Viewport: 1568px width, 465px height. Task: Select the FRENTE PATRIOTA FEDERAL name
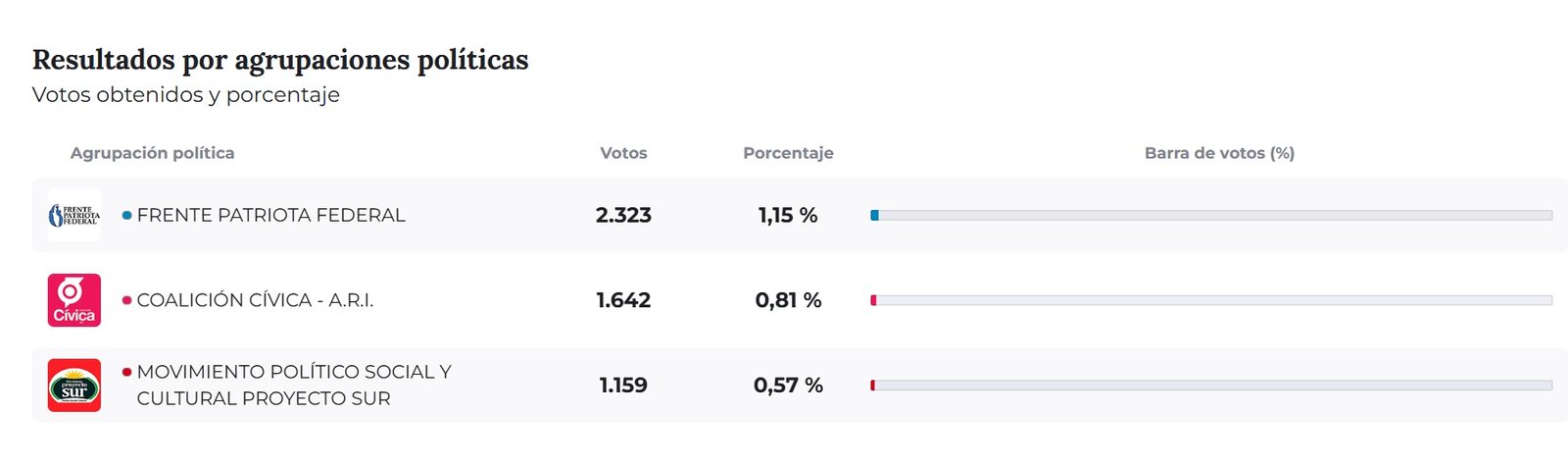click(270, 215)
